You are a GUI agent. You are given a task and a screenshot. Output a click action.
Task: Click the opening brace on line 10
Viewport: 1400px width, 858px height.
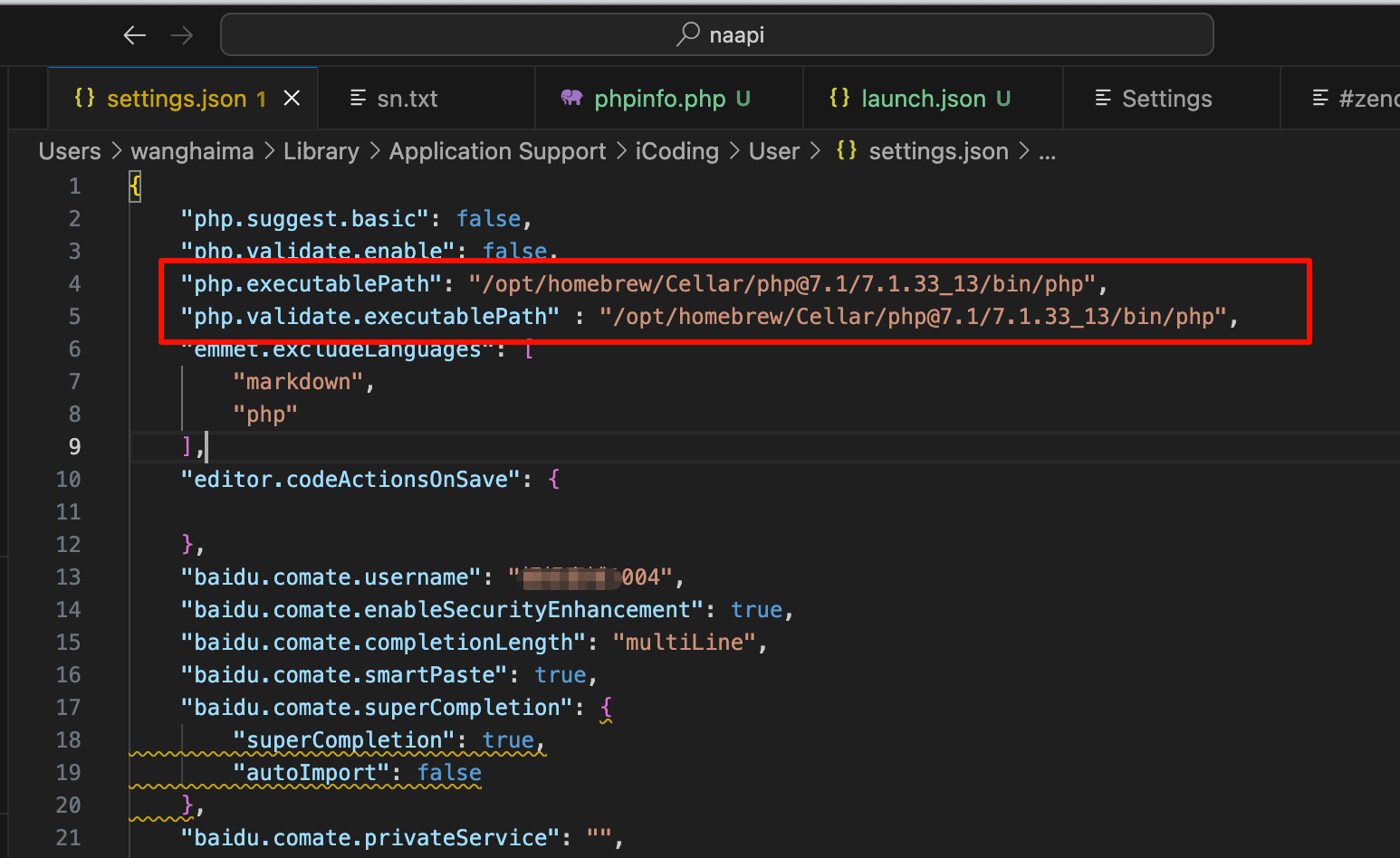pos(554,480)
